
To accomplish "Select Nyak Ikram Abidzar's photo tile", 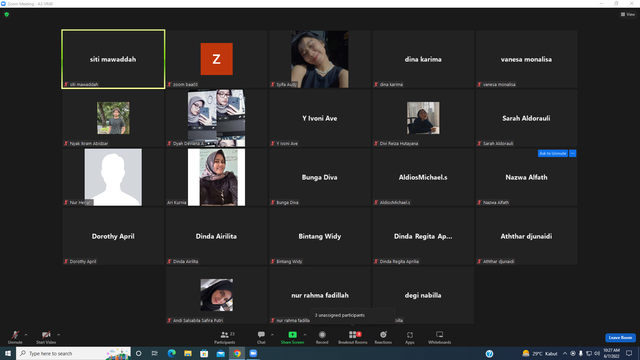I will tap(113, 118).
